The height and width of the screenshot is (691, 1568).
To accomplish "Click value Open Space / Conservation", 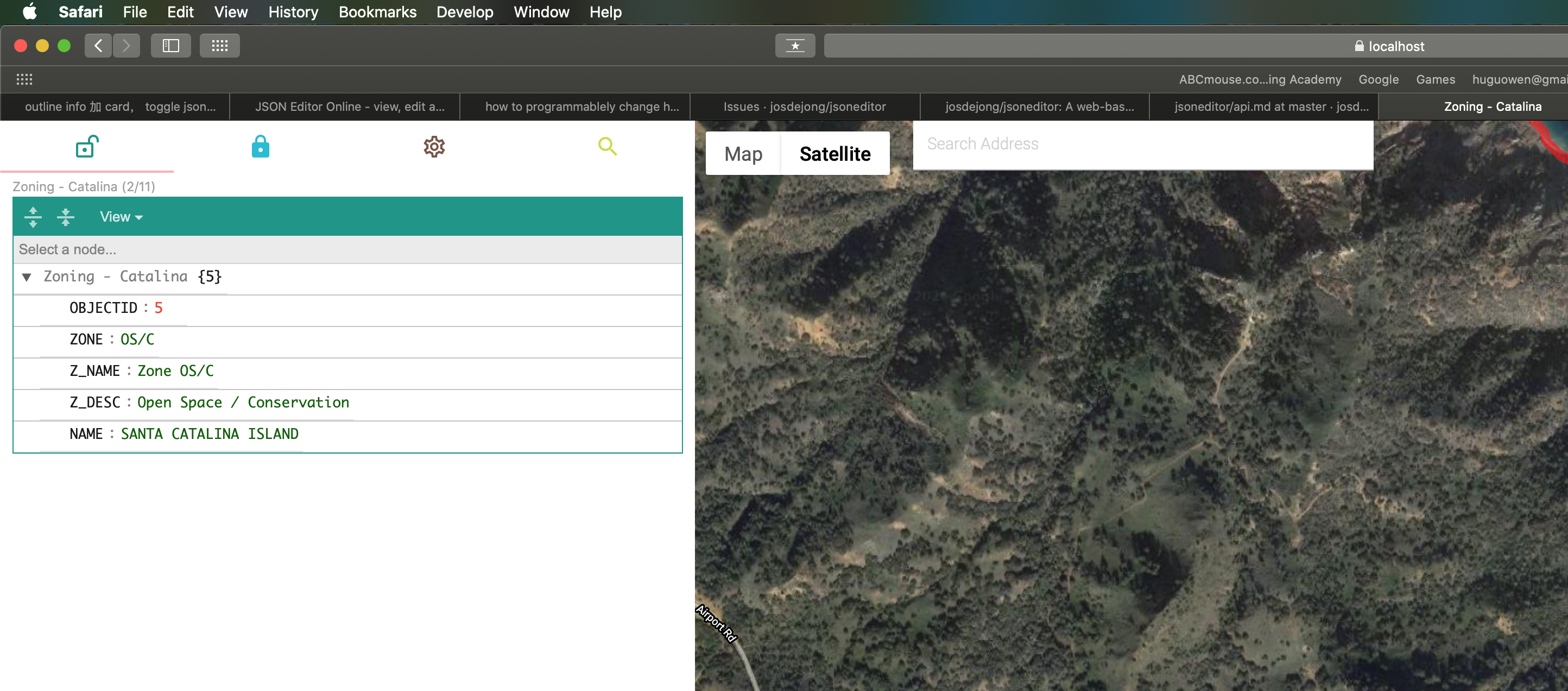I will tap(243, 403).
